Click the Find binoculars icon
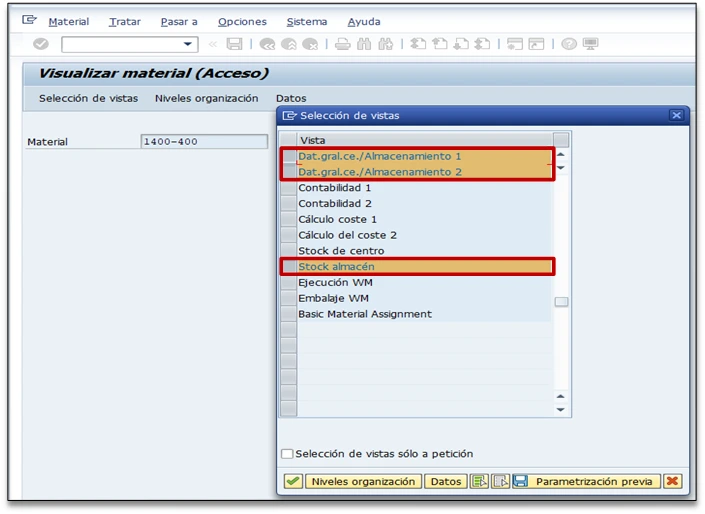The height and width of the screenshot is (514, 705). pos(364,44)
